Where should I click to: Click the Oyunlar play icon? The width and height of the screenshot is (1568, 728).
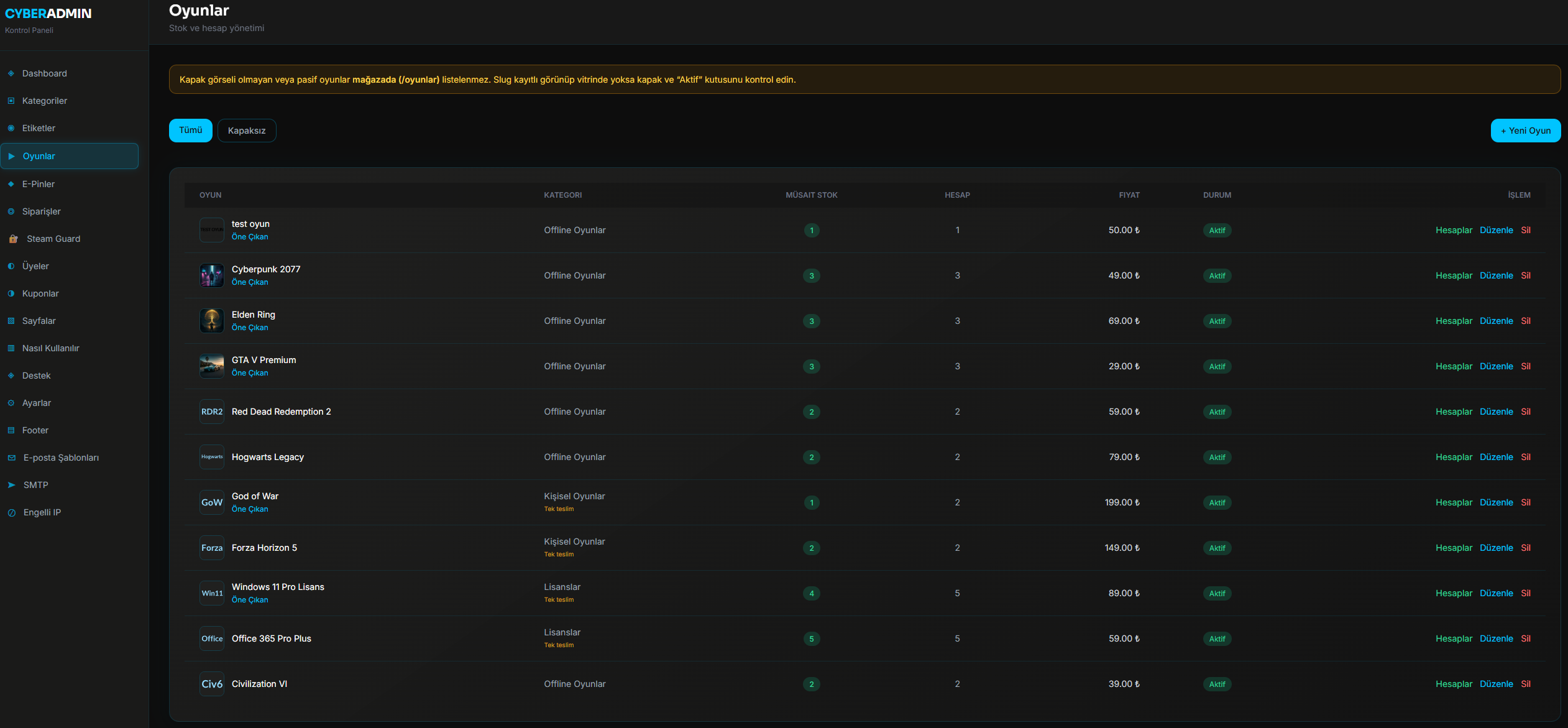coord(12,156)
